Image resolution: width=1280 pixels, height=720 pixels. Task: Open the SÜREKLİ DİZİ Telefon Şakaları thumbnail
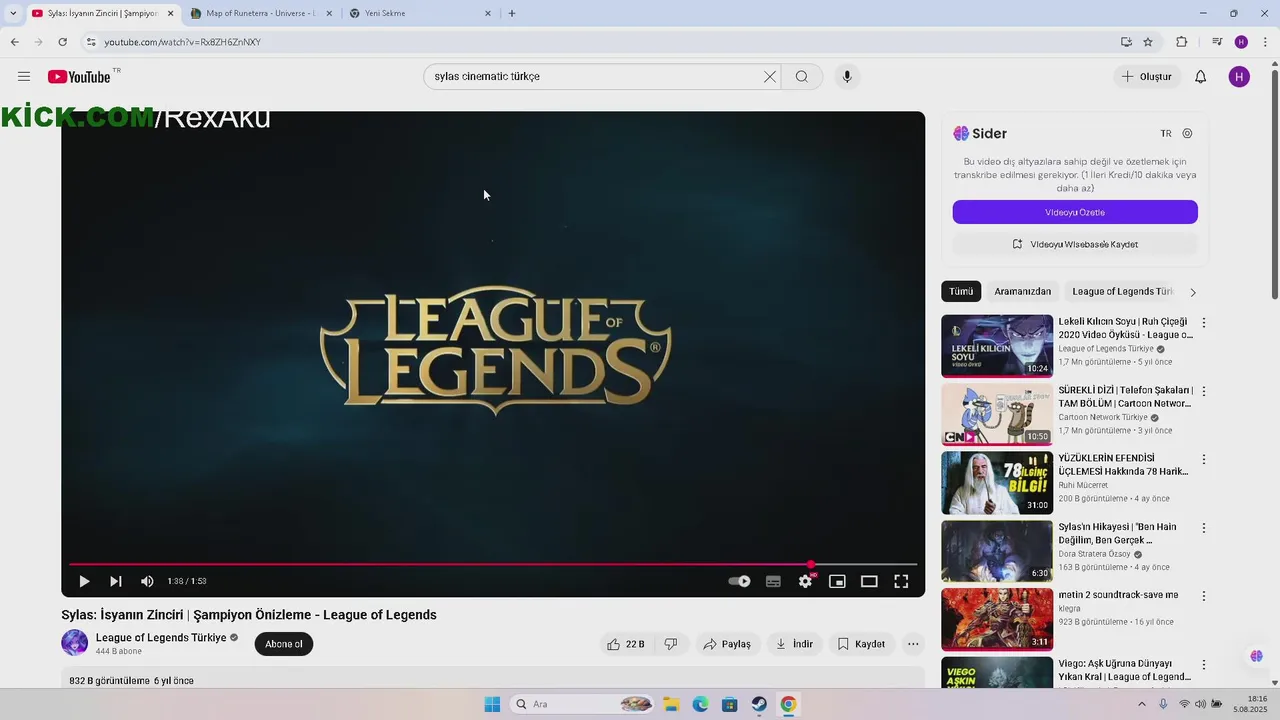coord(997,414)
